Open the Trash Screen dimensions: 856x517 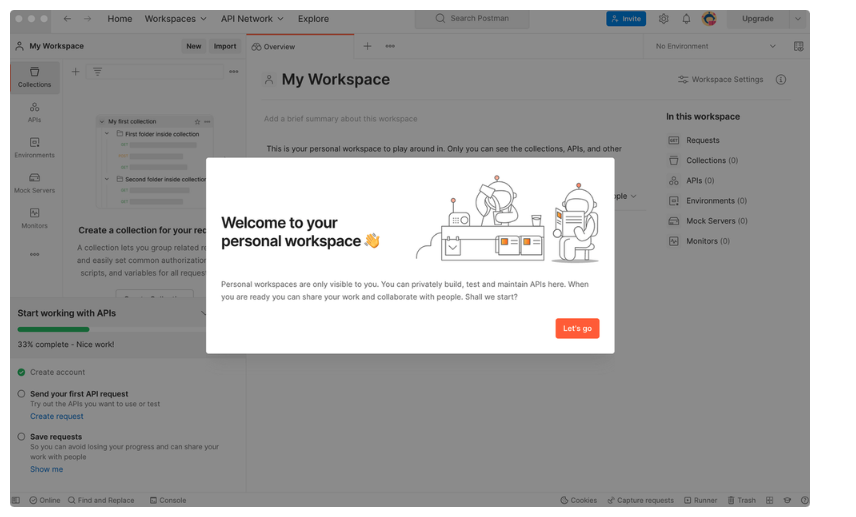[x=741, y=500]
